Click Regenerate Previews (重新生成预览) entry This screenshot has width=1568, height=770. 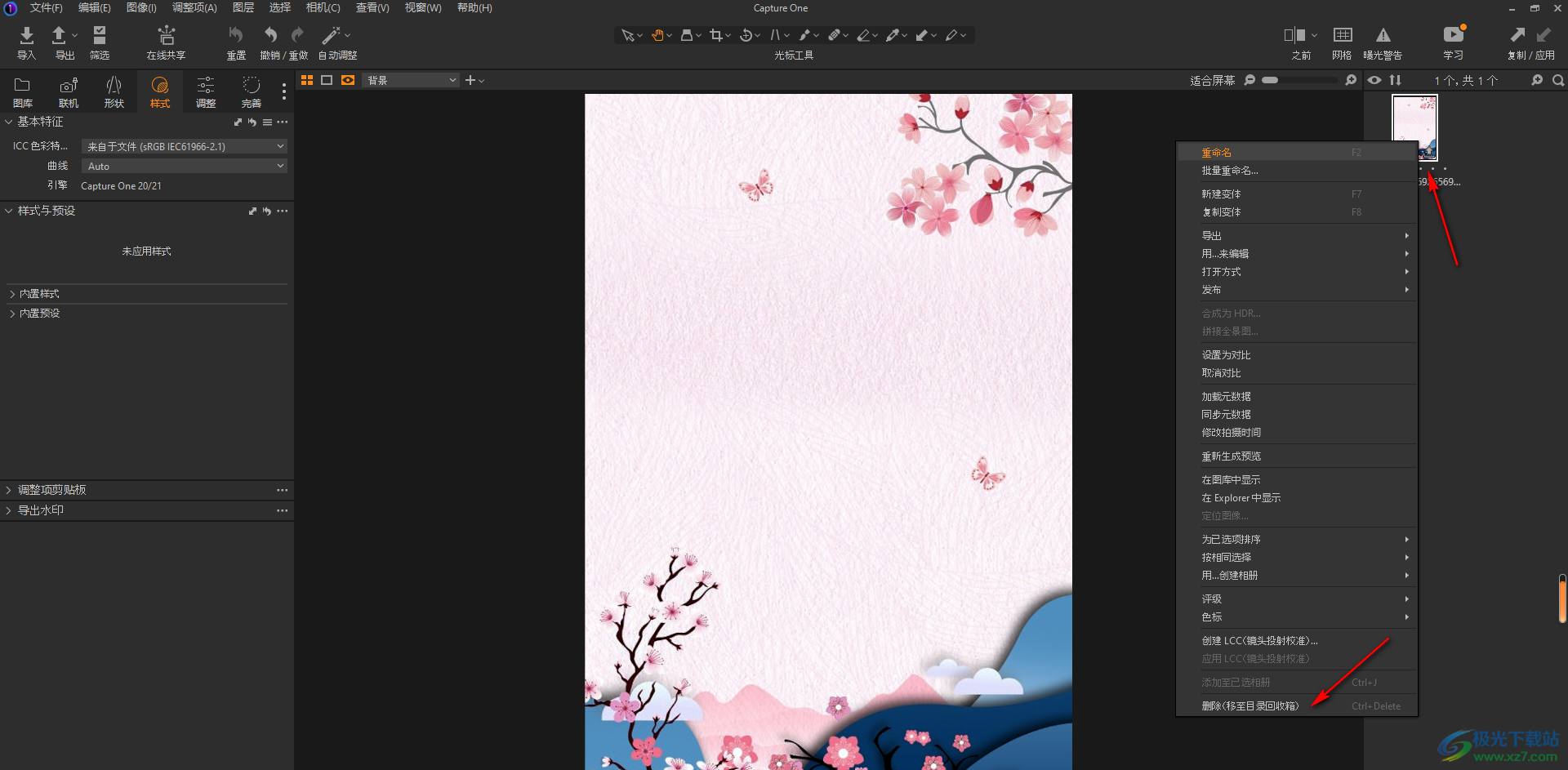tap(1231, 456)
